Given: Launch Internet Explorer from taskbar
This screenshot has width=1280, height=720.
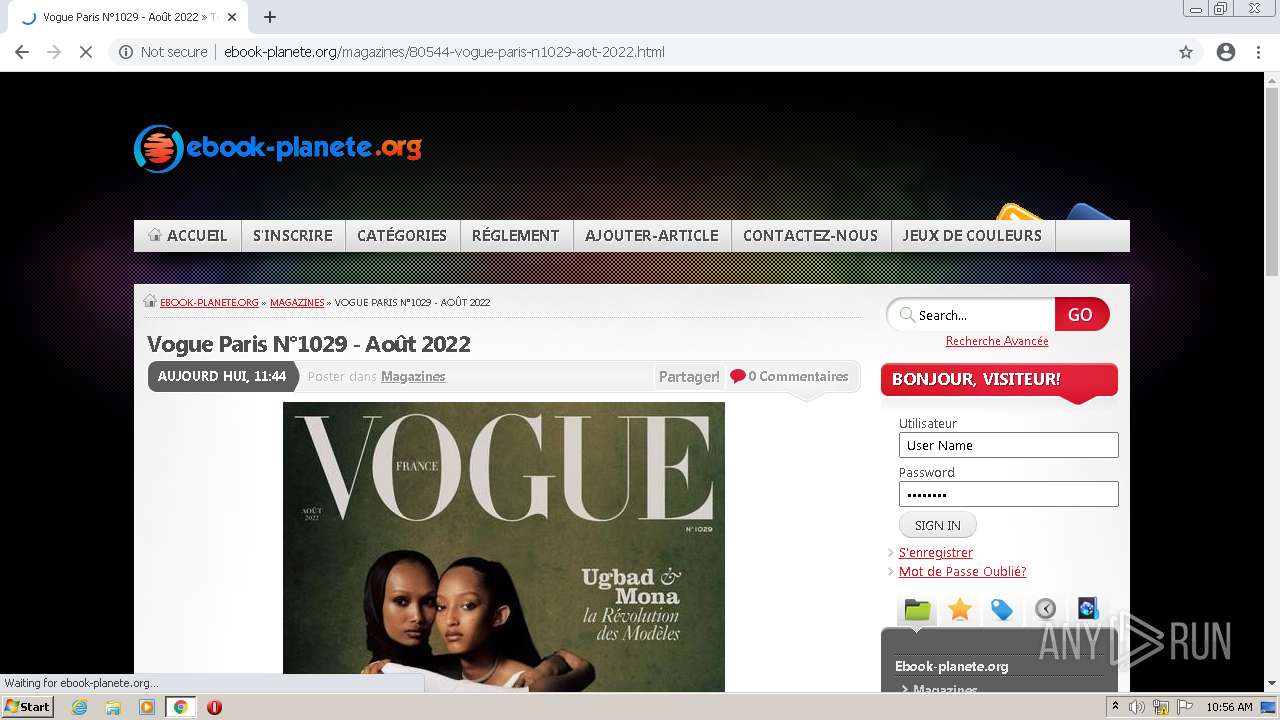Looking at the screenshot, I should (79, 707).
